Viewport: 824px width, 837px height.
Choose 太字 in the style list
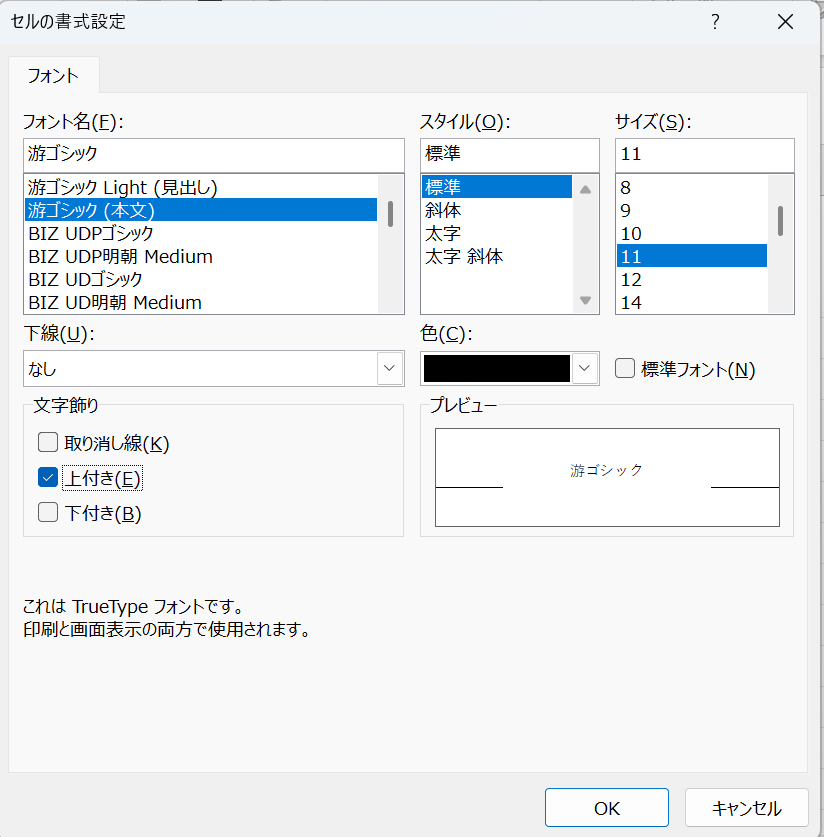coord(444,233)
